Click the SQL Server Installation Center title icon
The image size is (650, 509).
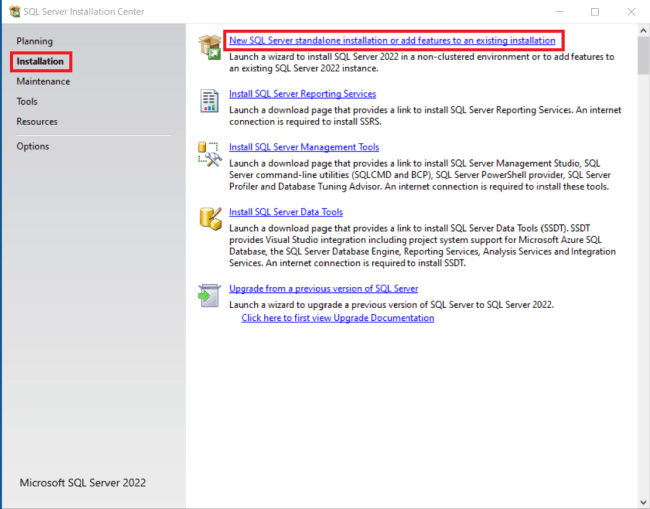(x=15, y=12)
